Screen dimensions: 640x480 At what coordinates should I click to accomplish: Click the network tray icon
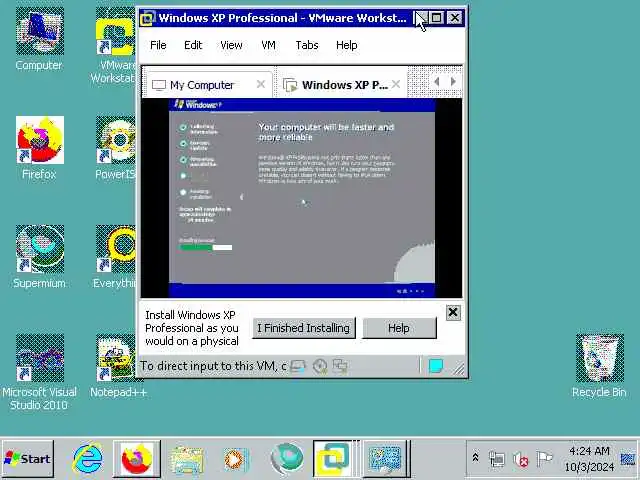[497, 459]
